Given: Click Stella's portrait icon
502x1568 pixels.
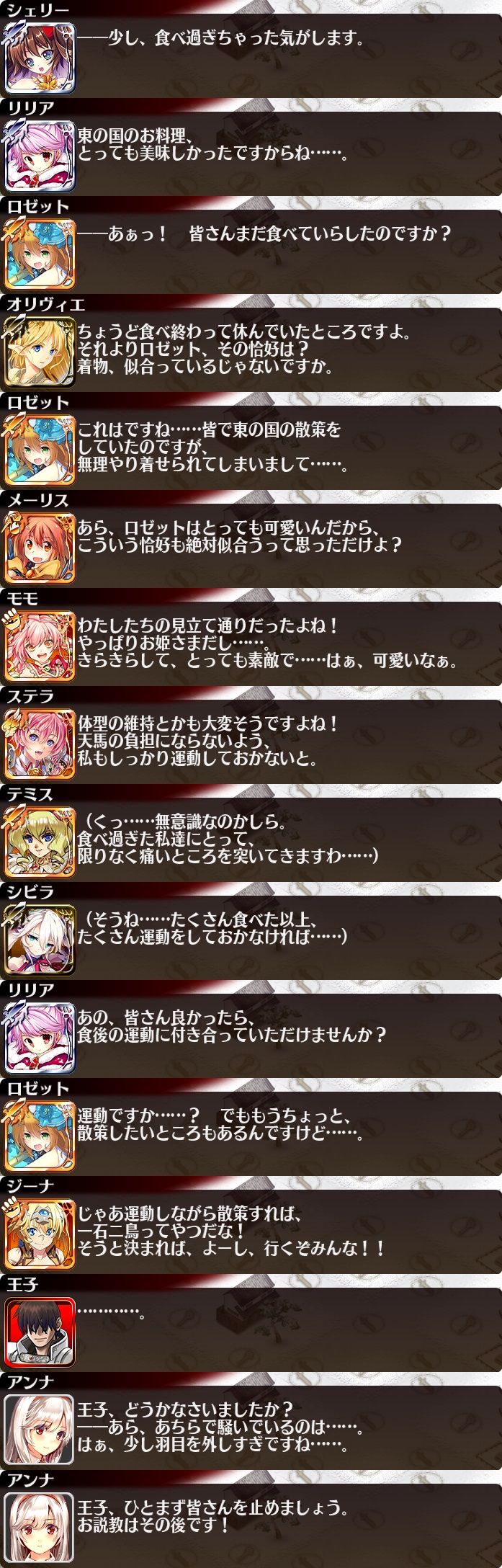Looking at the screenshot, I should (x=40, y=744).
